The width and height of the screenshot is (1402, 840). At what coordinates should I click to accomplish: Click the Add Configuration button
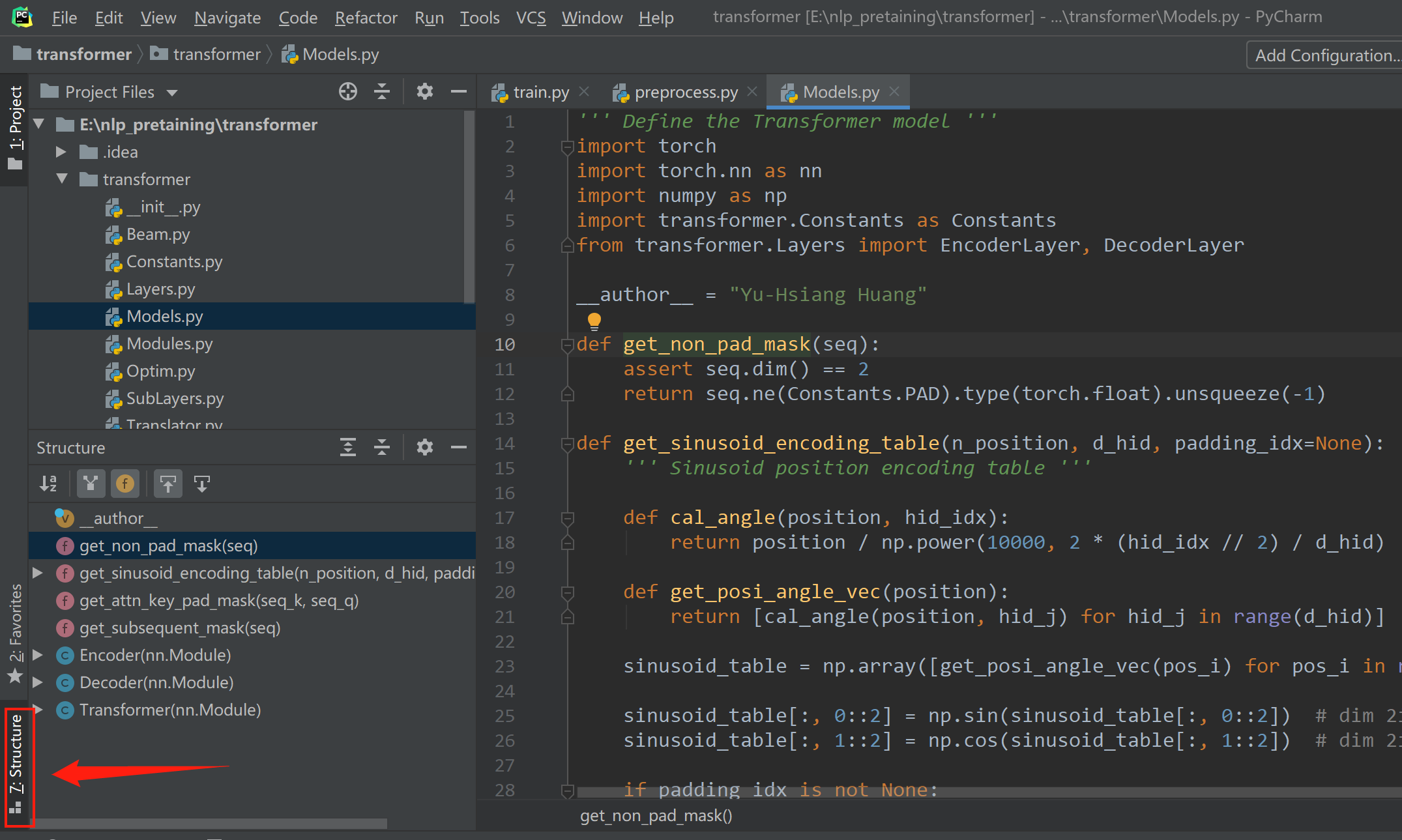pos(1326,55)
